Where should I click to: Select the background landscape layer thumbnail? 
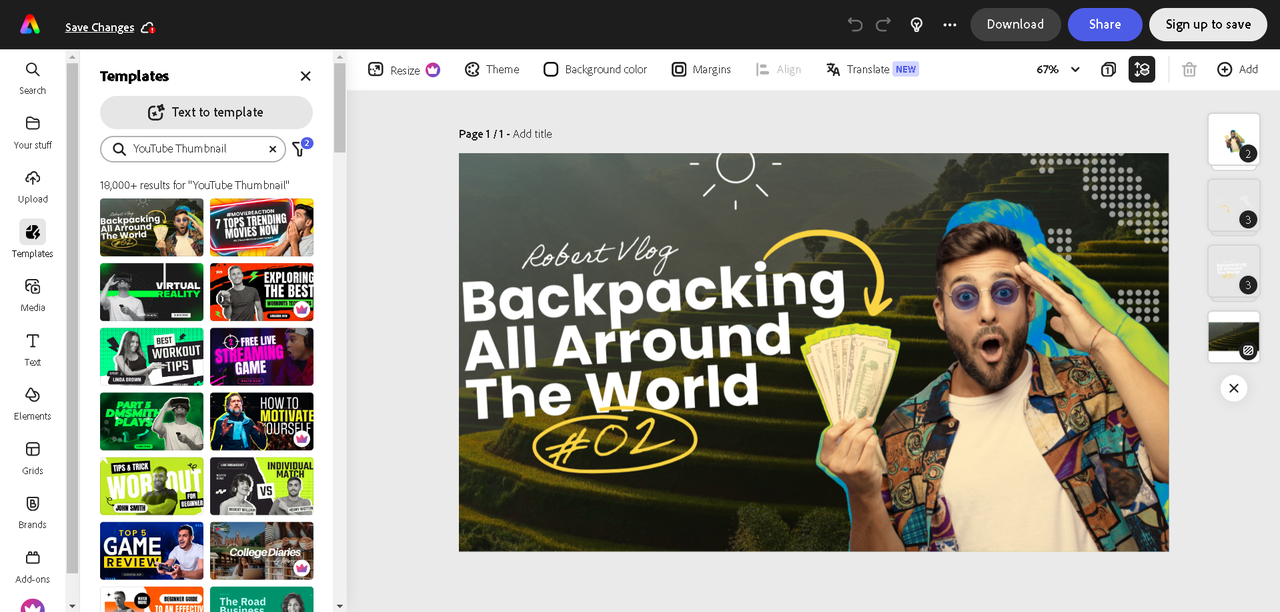pyautogui.click(x=1234, y=337)
